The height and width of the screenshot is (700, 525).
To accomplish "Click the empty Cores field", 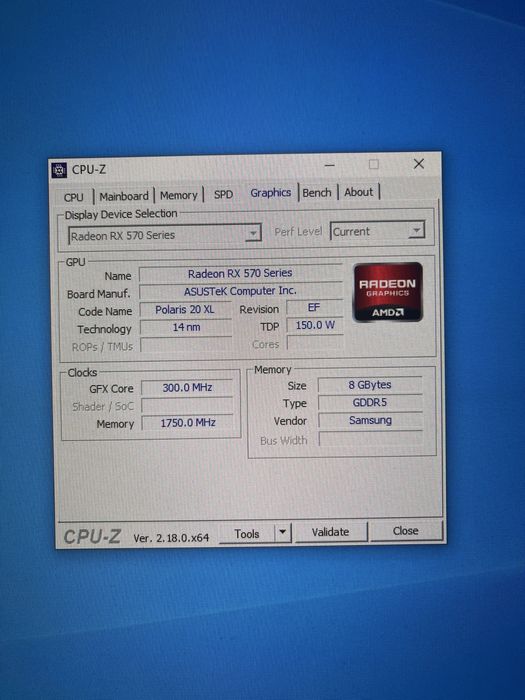I will point(315,343).
